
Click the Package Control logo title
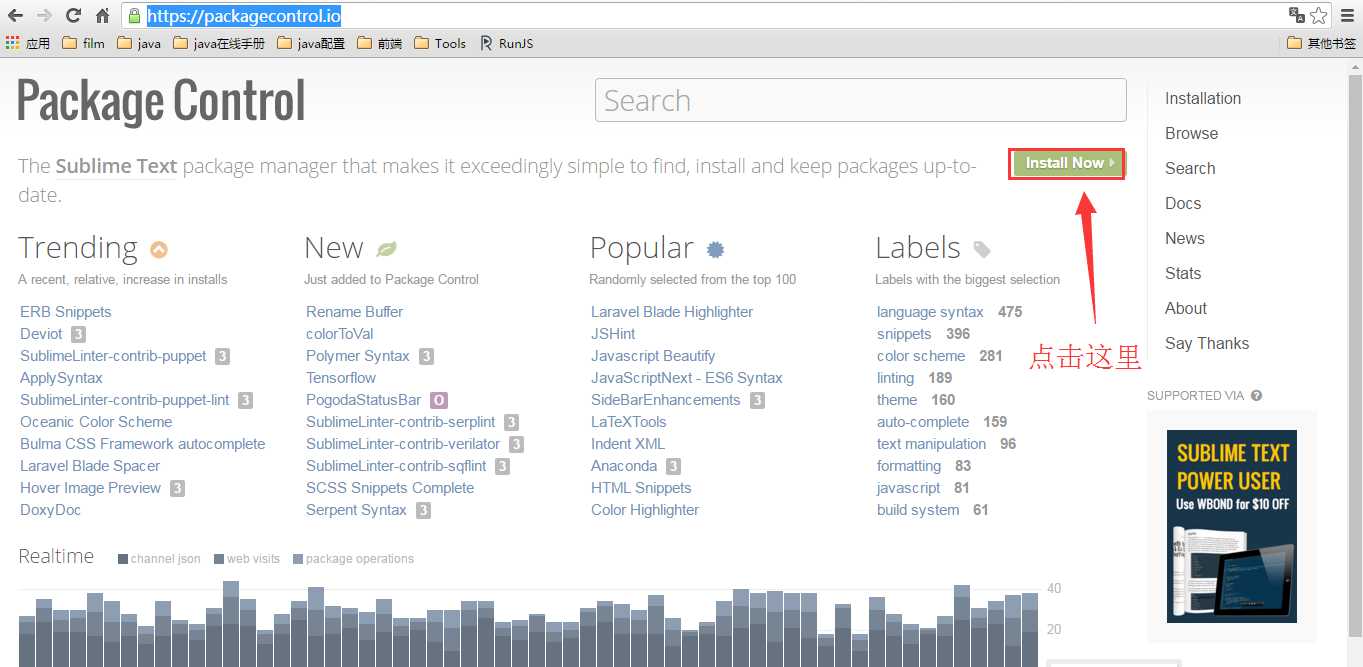pos(161,101)
